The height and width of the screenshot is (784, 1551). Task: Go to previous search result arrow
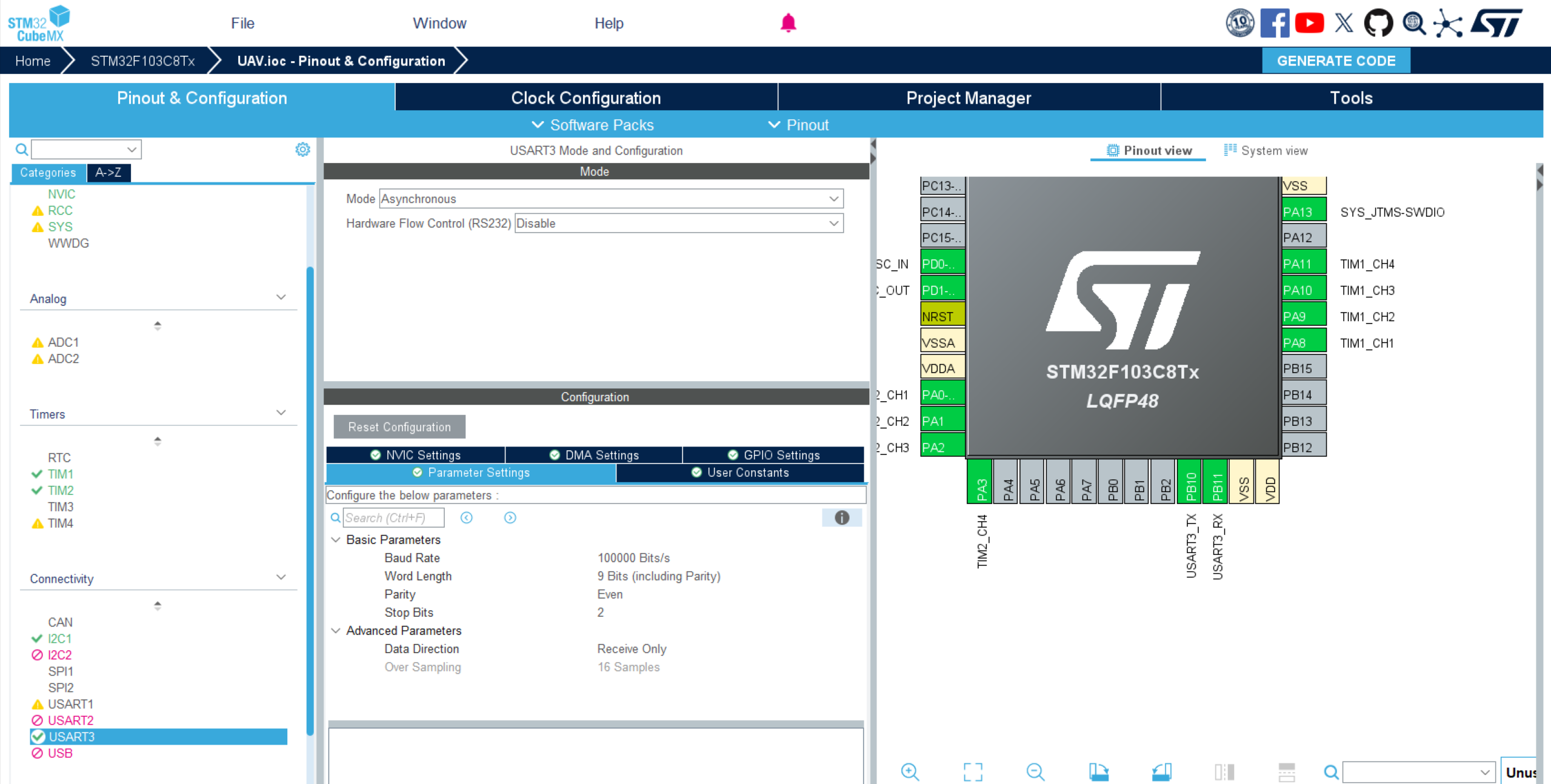(x=466, y=517)
